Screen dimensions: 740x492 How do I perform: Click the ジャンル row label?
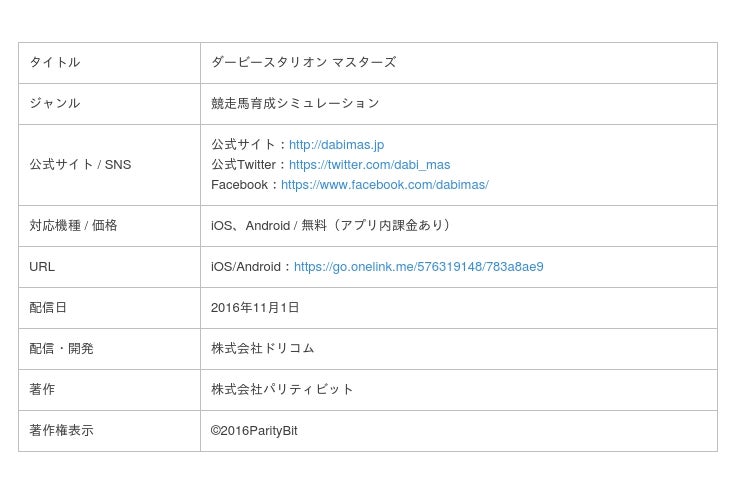coord(55,104)
